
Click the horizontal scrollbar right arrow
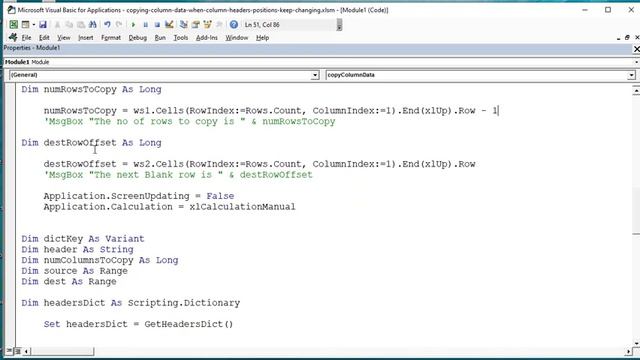628,351
